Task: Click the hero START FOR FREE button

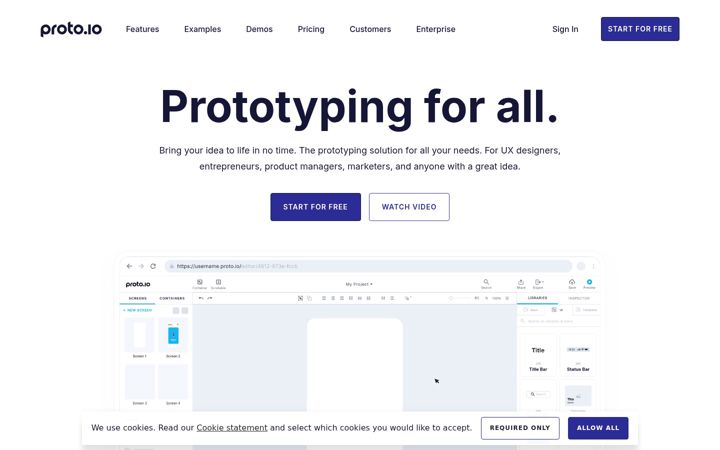Action: pos(315,207)
